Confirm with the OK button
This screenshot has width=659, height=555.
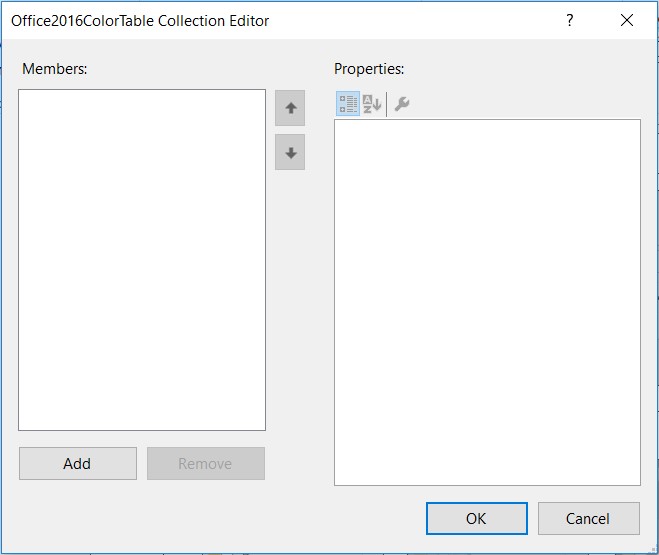477,518
